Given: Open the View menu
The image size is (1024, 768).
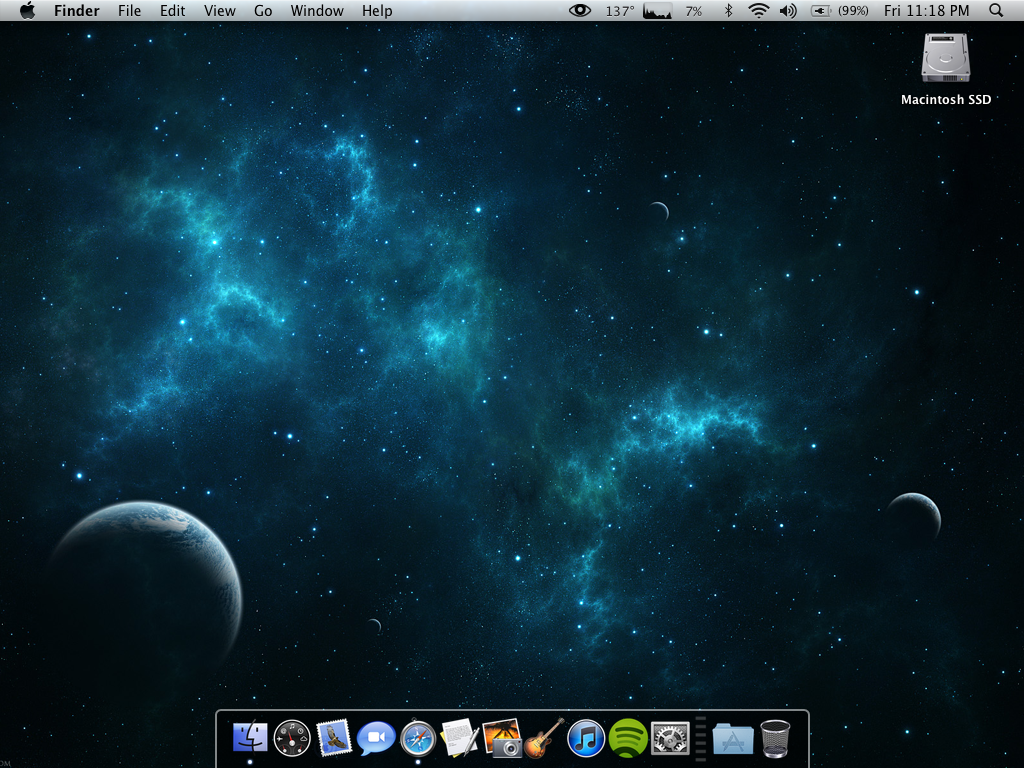Looking at the screenshot, I should pos(219,10).
